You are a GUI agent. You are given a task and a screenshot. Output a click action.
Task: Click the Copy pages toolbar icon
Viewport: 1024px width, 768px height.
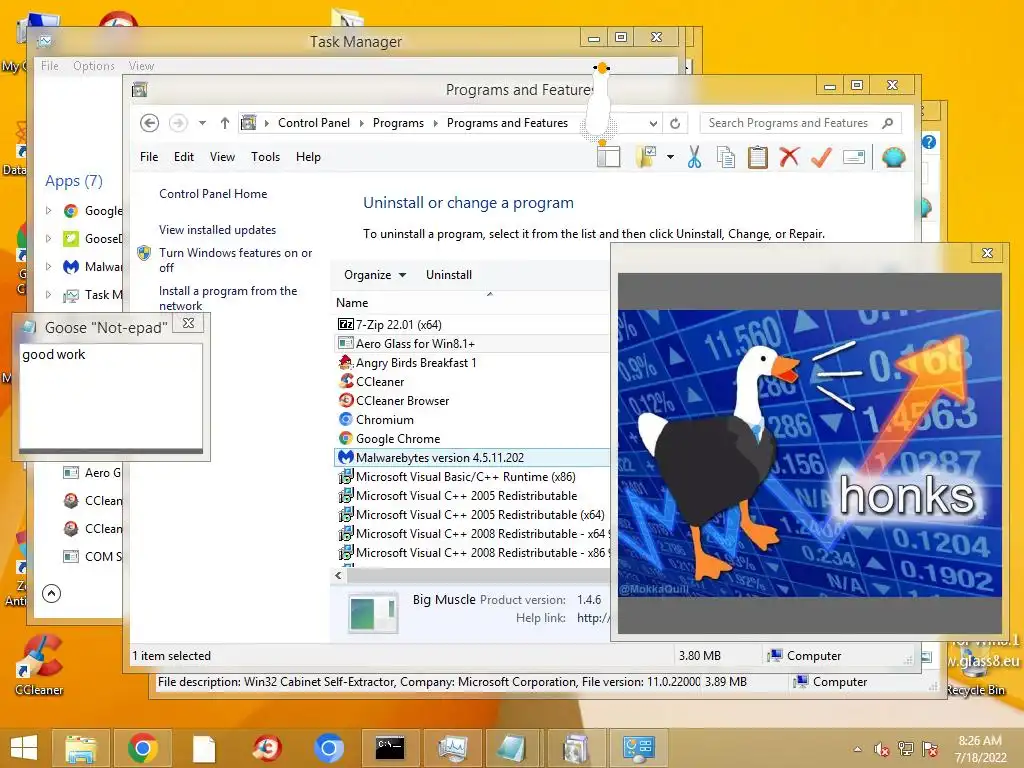[x=726, y=157]
